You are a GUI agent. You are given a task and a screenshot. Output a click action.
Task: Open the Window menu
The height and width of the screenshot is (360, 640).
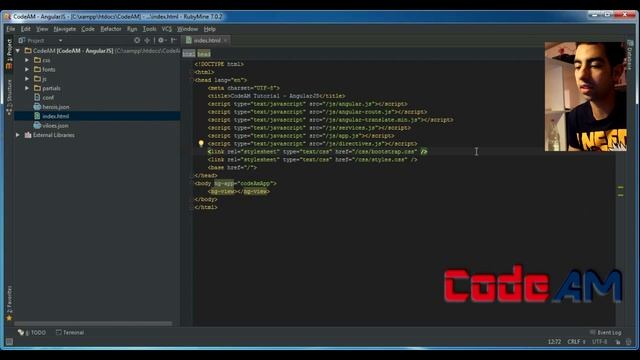[x=187, y=29]
